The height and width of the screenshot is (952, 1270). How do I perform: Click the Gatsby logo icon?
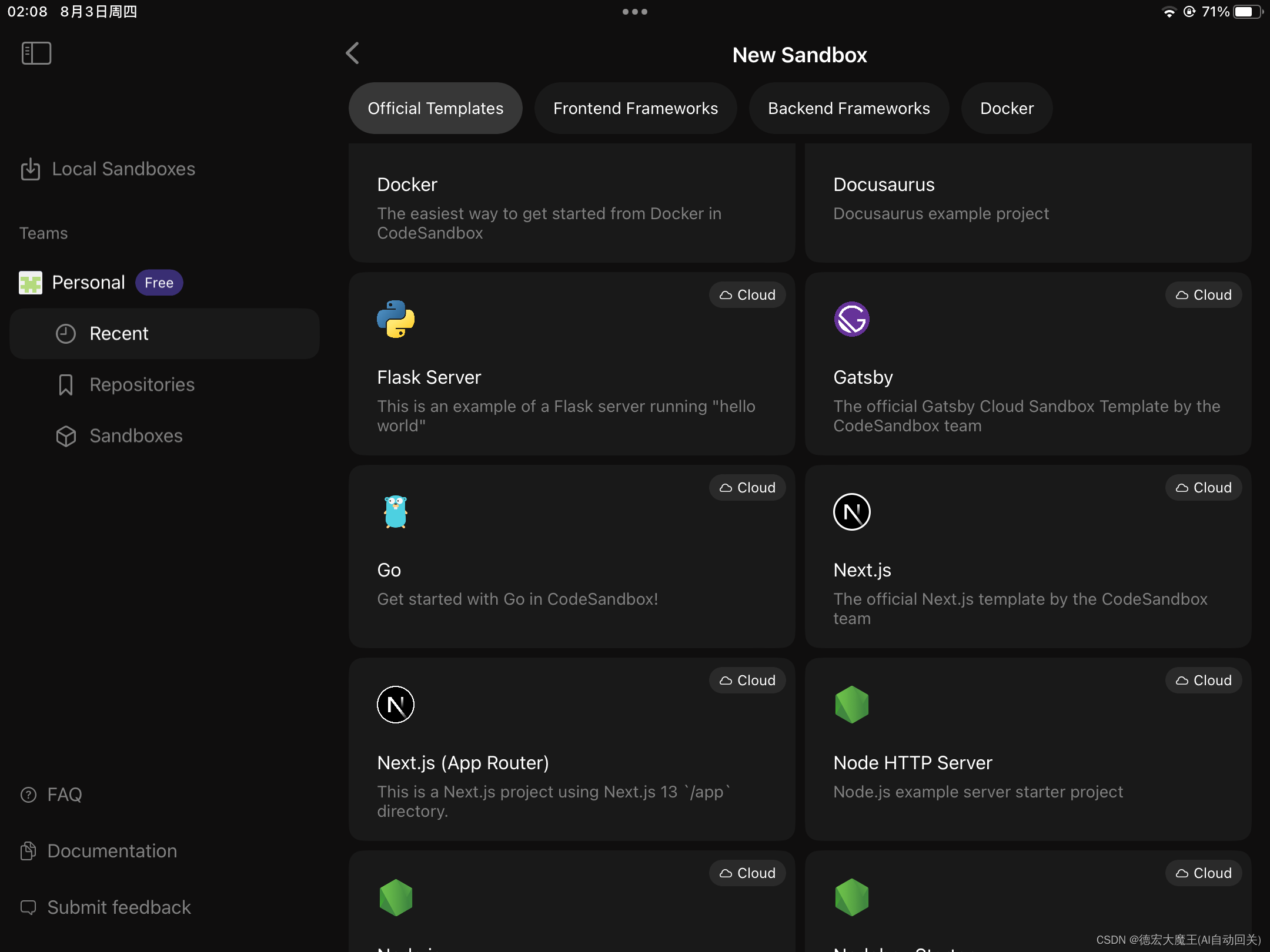tap(851, 319)
